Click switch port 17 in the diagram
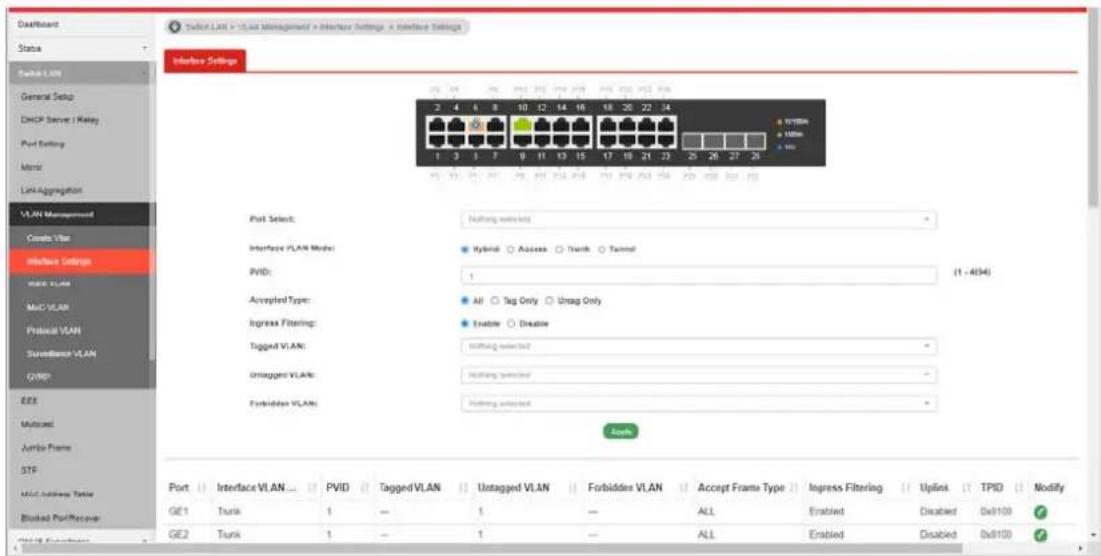The width and height of the screenshot is (1101, 556). click(608, 140)
